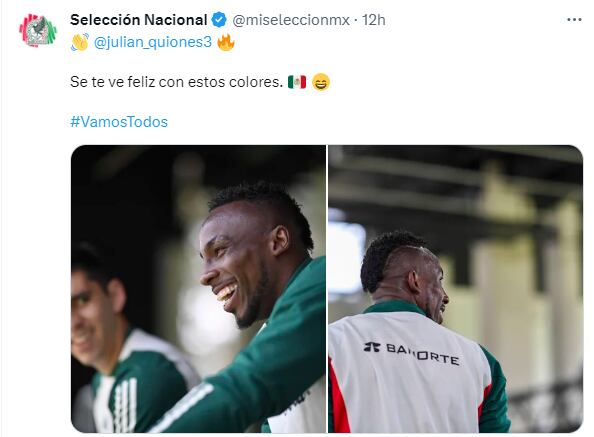Open the three-dot more options menu
Screen dimensions: 594x437
click(x=574, y=20)
